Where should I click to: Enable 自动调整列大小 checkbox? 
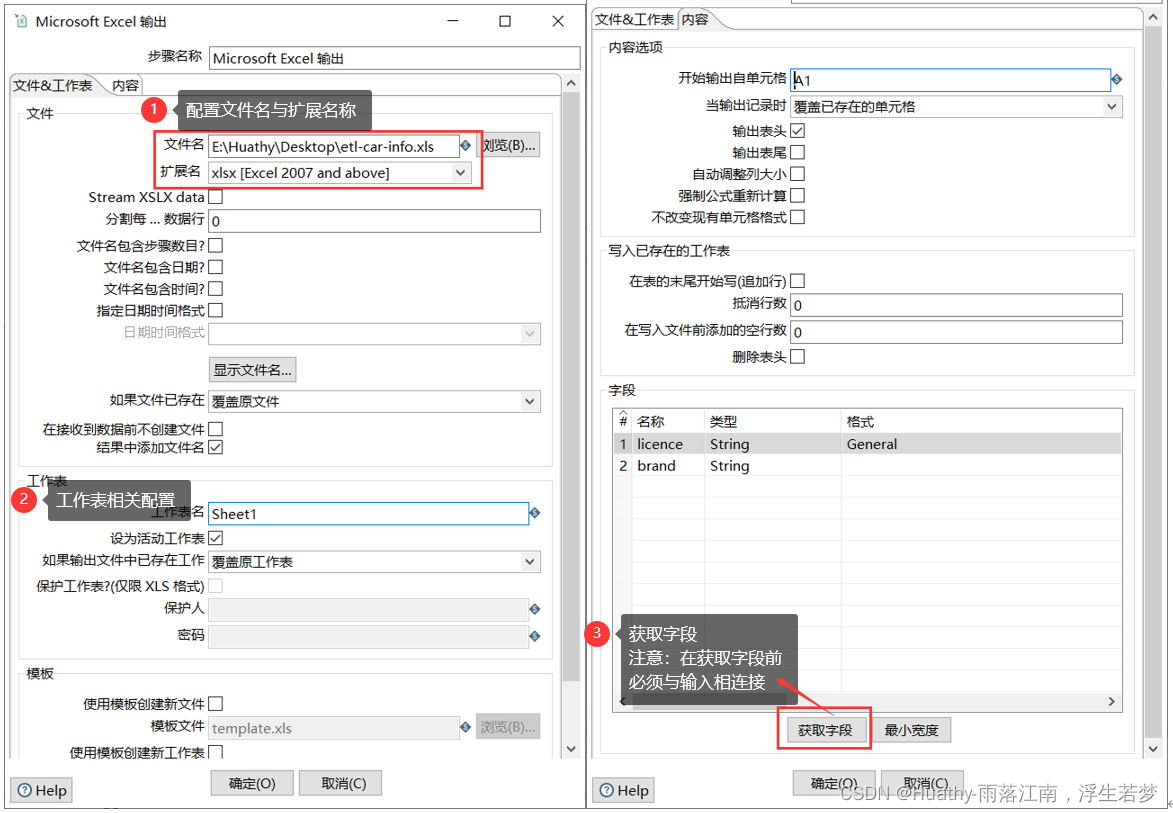click(x=797, y=174)
